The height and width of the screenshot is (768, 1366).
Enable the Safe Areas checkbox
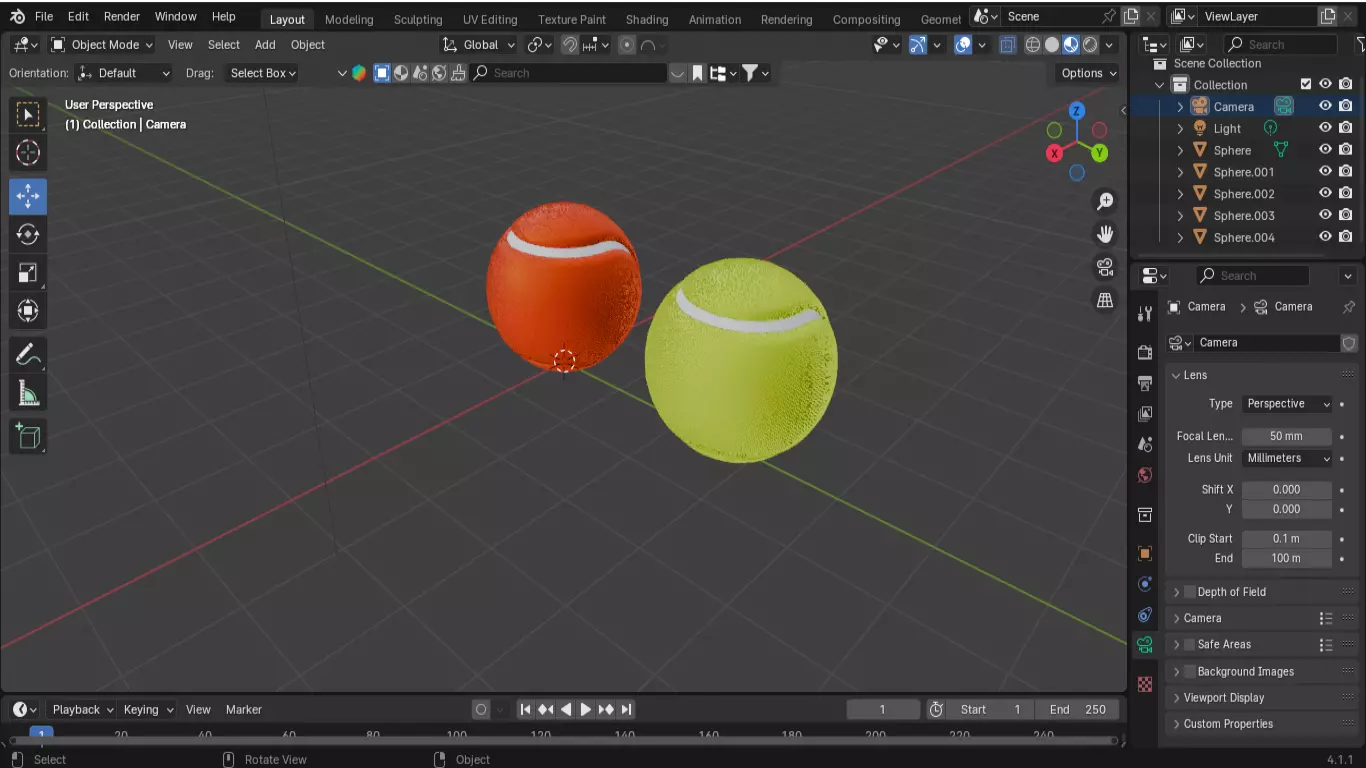[x=1190, y=645]
